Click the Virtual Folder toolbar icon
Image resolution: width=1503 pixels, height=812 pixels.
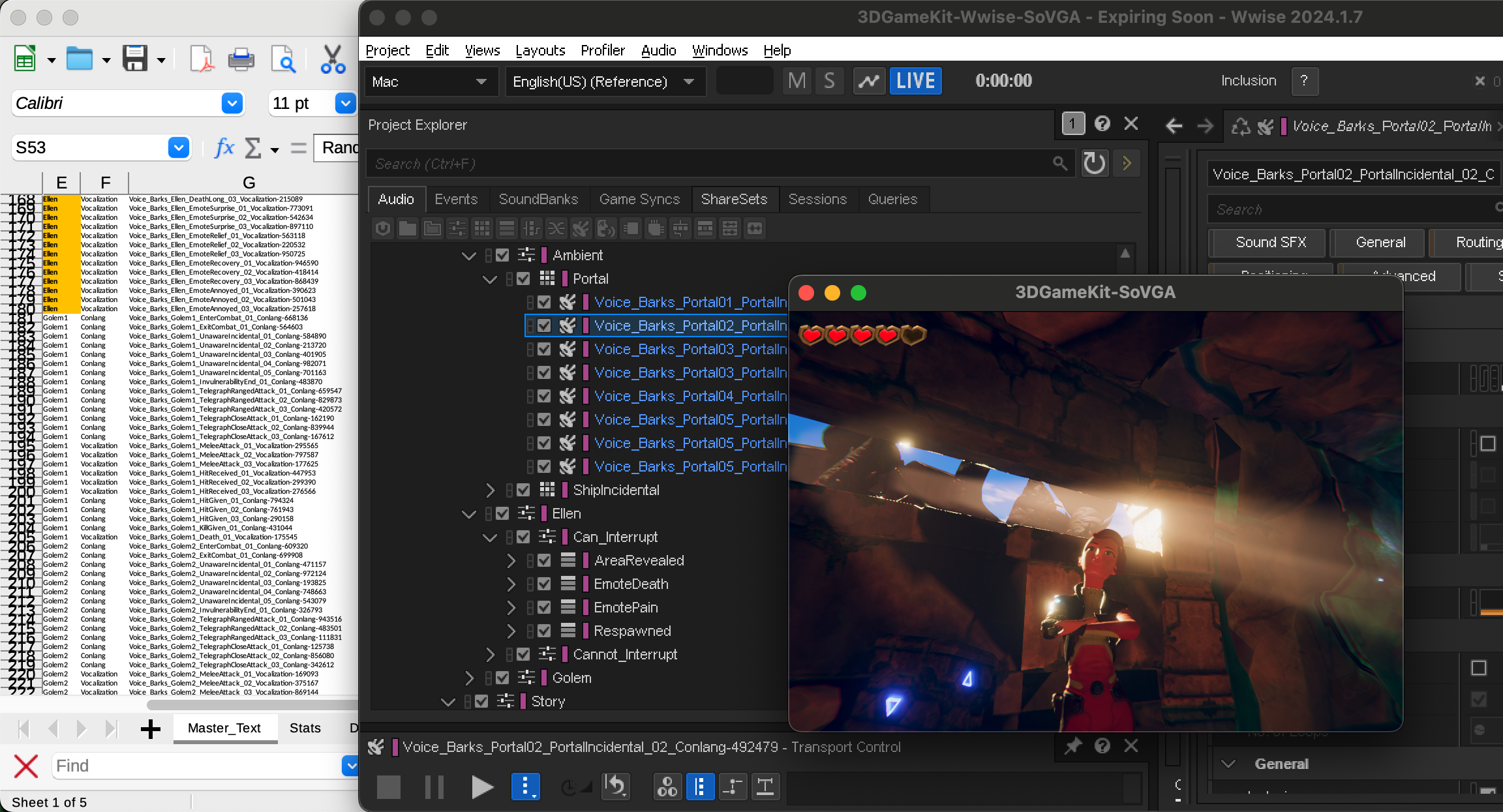click(x=433, y=228)
